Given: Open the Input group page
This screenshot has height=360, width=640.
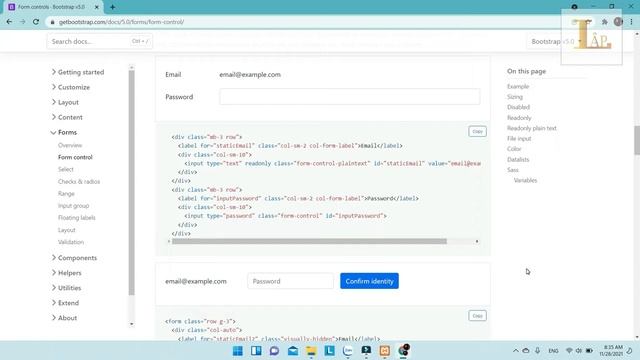Looking at the screenshot, I should 73,206.
